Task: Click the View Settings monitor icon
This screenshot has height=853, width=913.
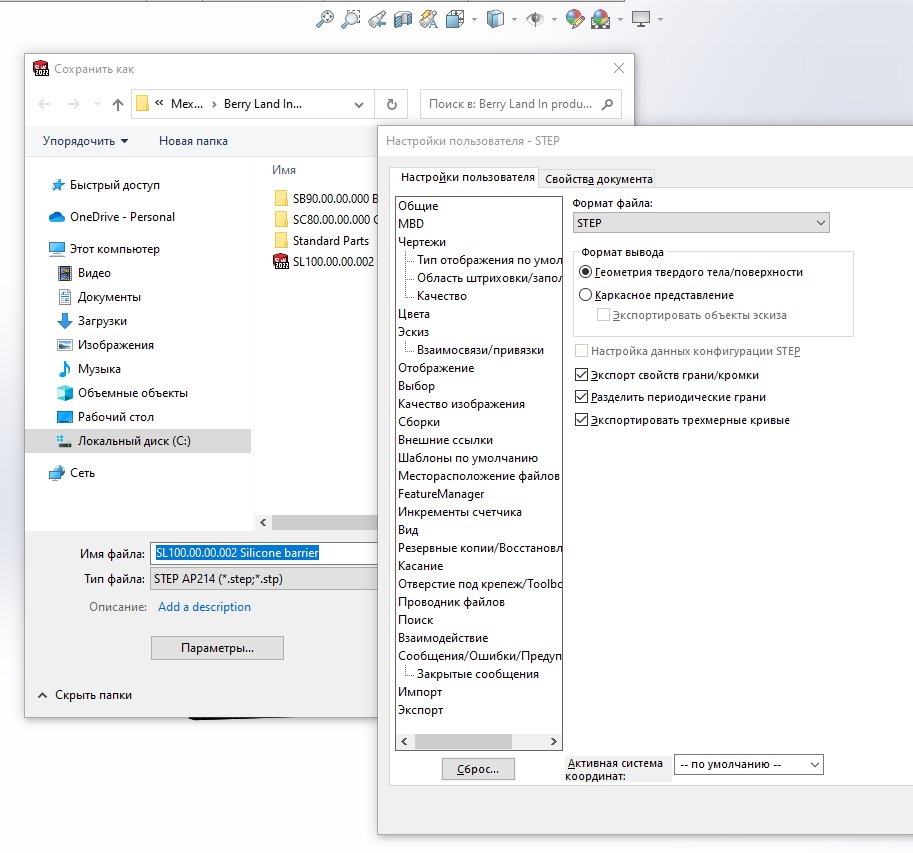Action: [x=641, y=18]
